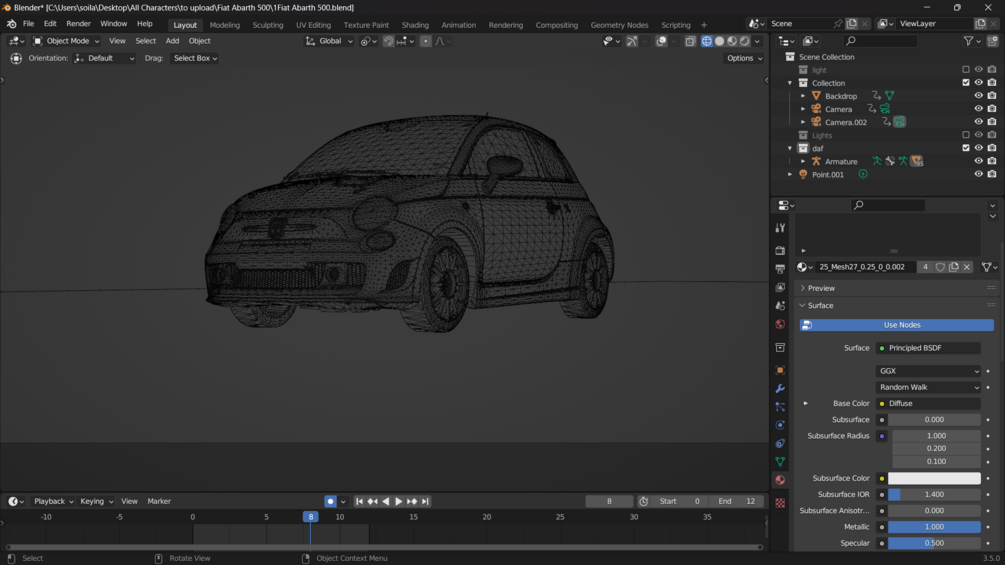1005x565 pixels.
Task: Open the World properties tab
Action: coord(780,325)
